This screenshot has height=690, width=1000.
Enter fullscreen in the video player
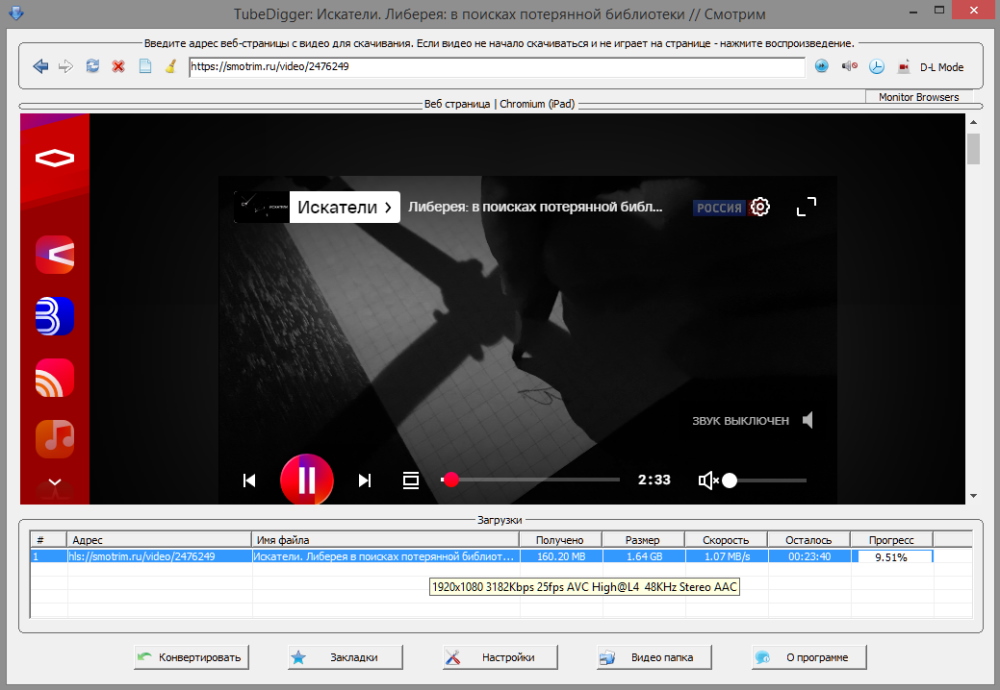(x=806, y=207)
